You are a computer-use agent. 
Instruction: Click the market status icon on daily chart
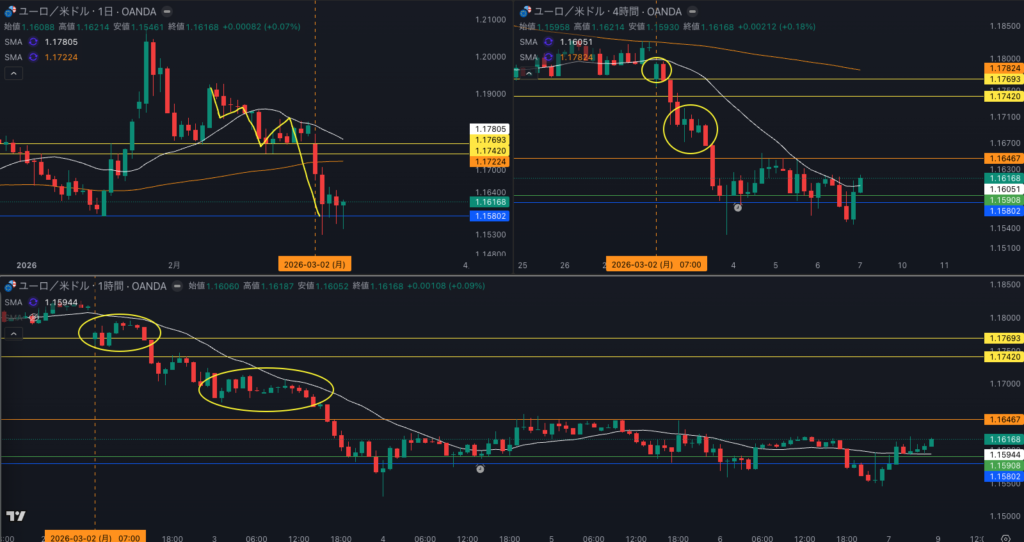click(166, 11)
